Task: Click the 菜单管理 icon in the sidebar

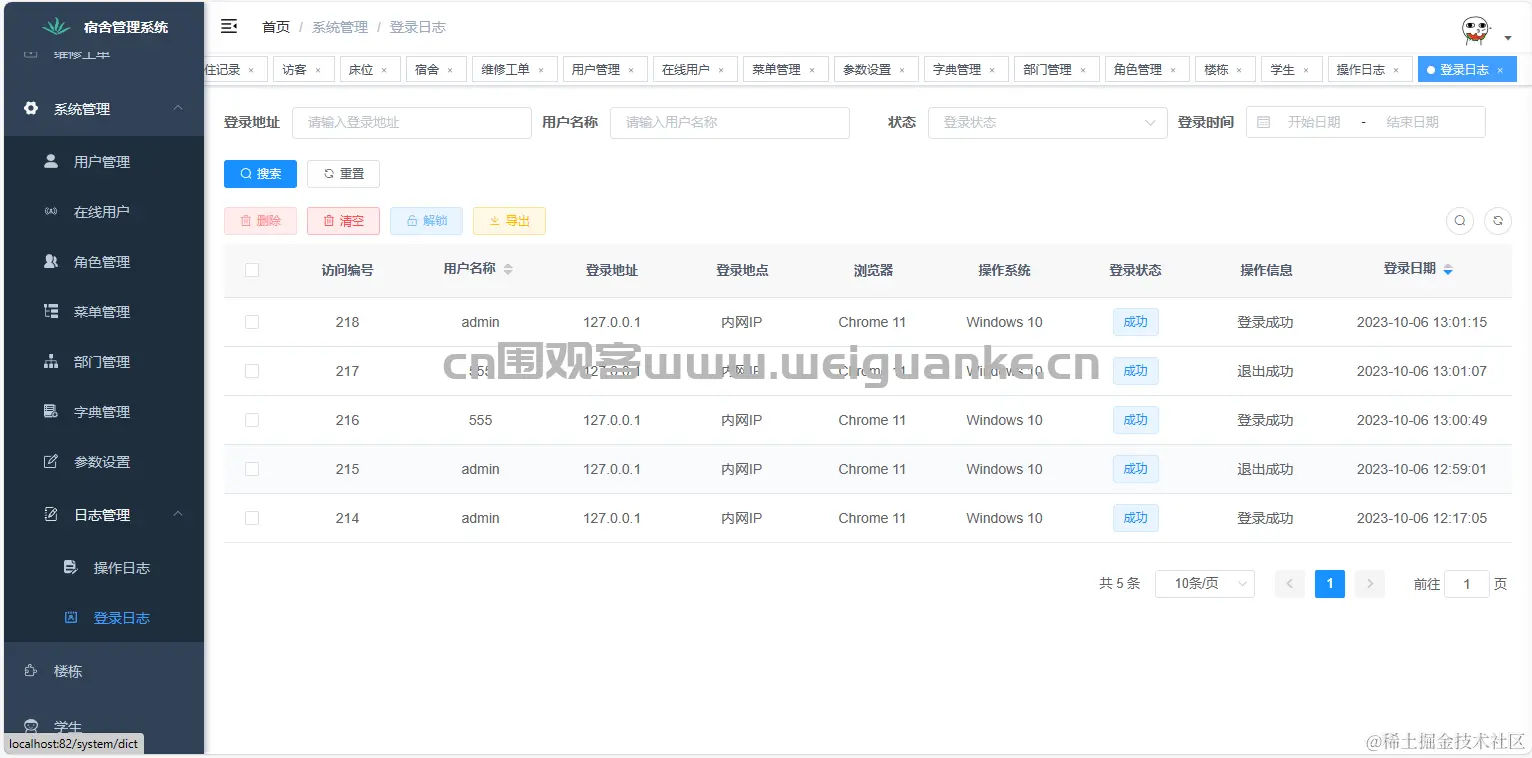Action: 51,311
